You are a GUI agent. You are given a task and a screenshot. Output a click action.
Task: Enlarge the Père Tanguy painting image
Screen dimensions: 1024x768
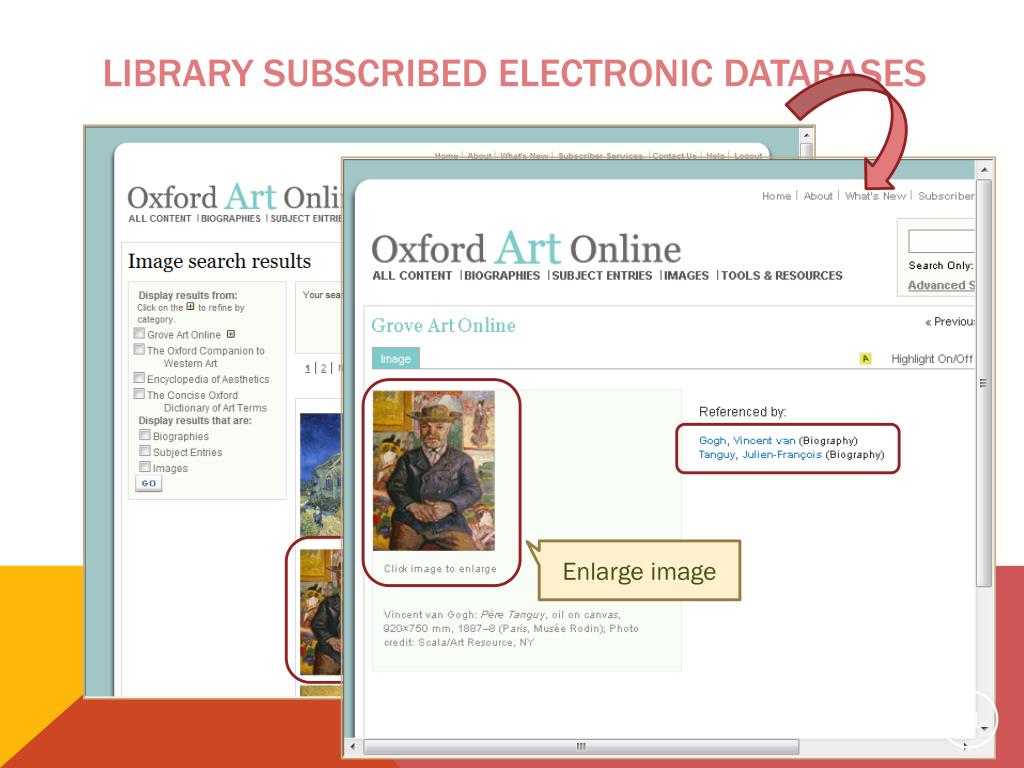pyautogui.click(x=434, y=470)
